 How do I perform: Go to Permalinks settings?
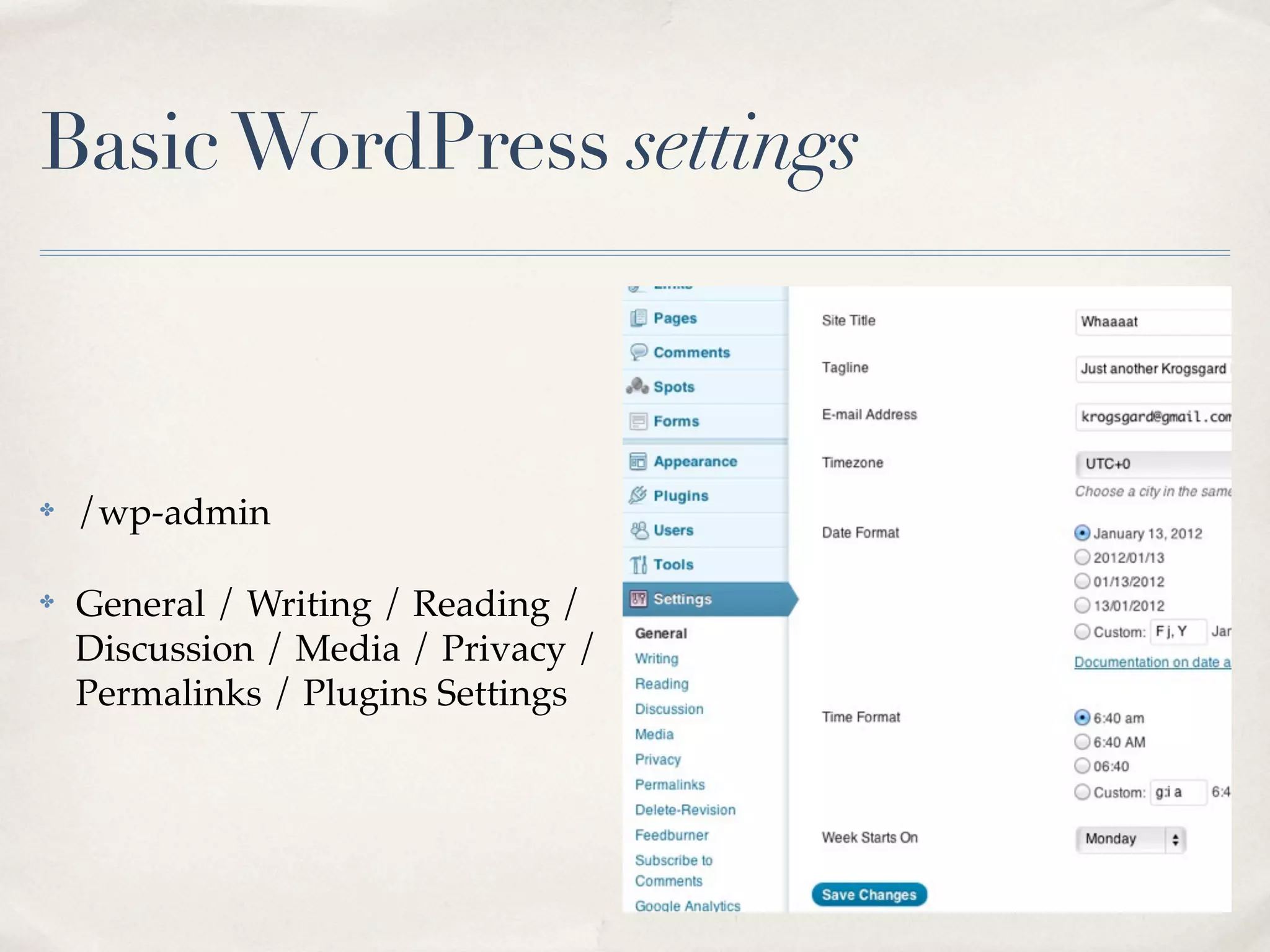pyautogui.click(x=670, y=785)
